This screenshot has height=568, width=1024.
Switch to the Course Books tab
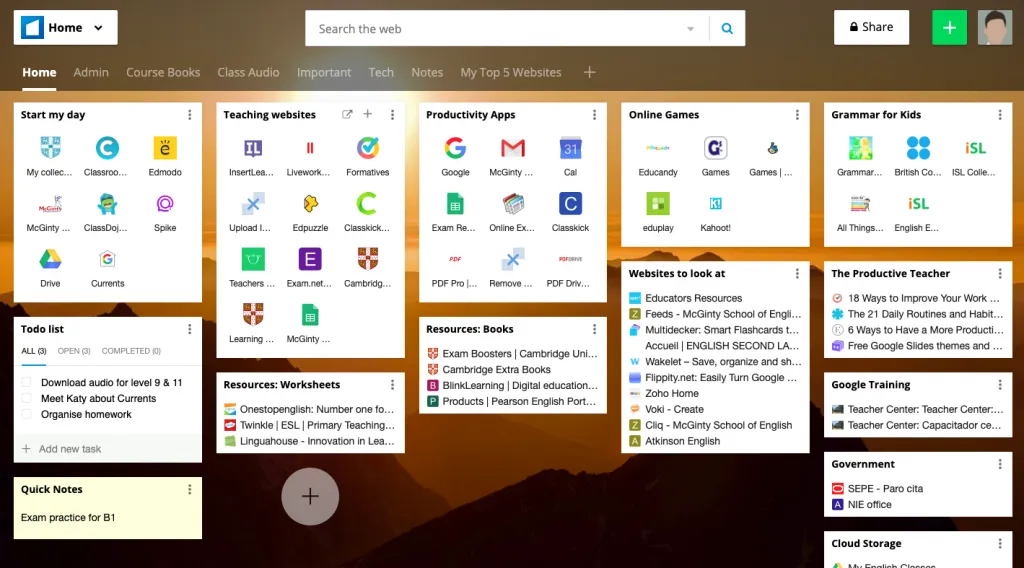coord(163,72)
